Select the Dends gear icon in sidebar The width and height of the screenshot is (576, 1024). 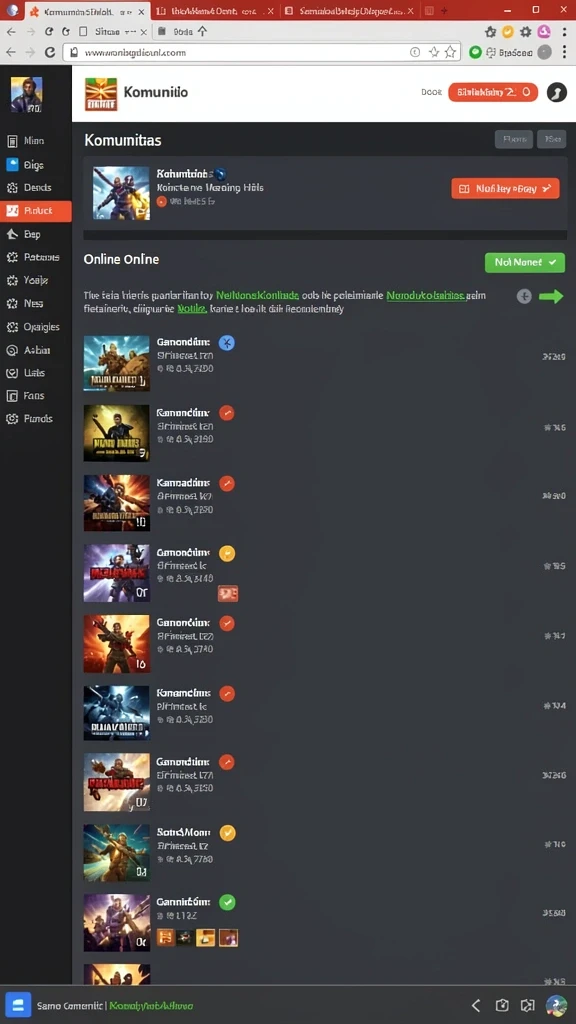[x=12, y=187]
